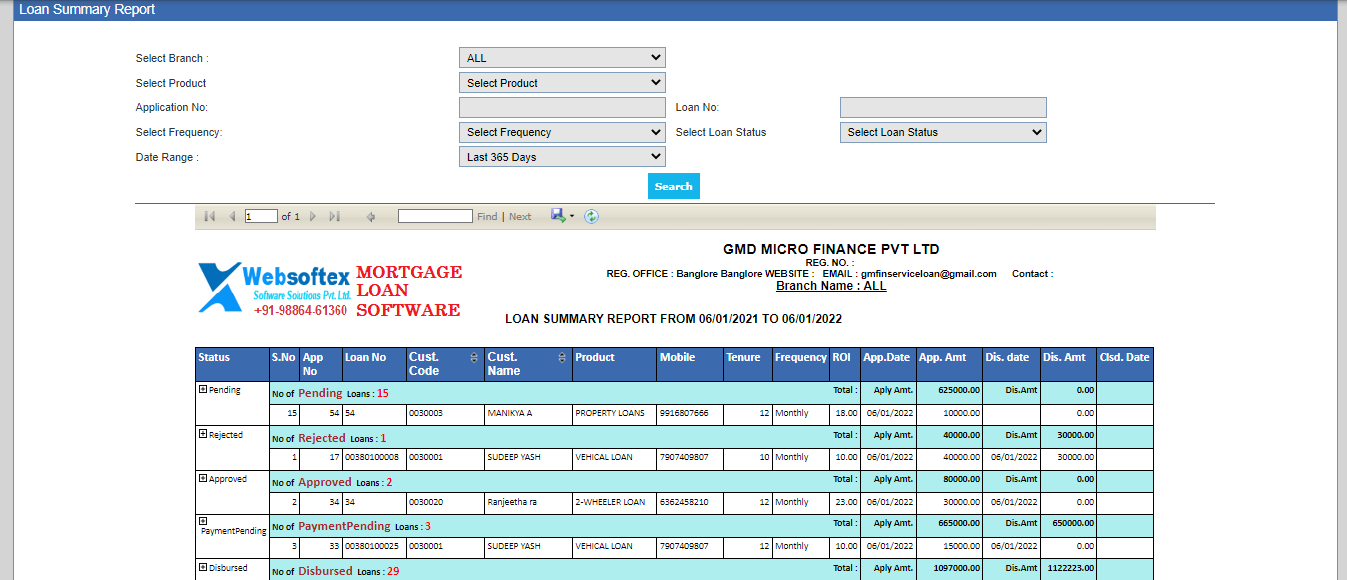Open the Select Loan Status dropdown
This screenshot has height=580, width=1347.
click(943, 132)
